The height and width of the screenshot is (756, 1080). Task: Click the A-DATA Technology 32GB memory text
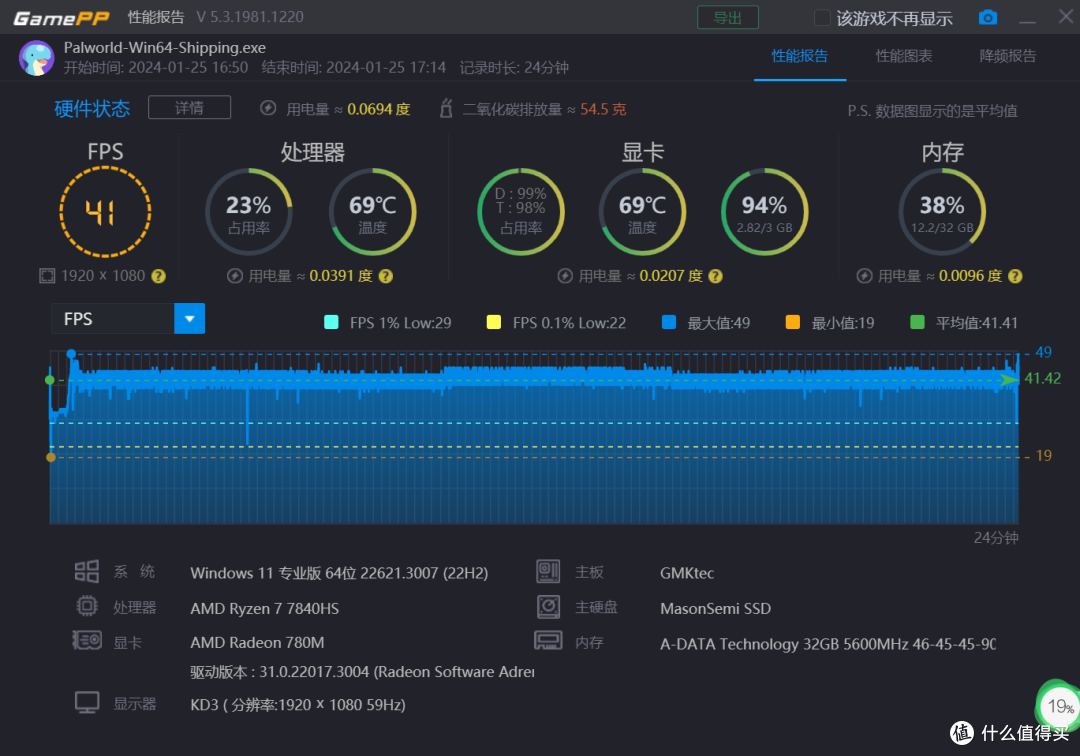[828, 644]
